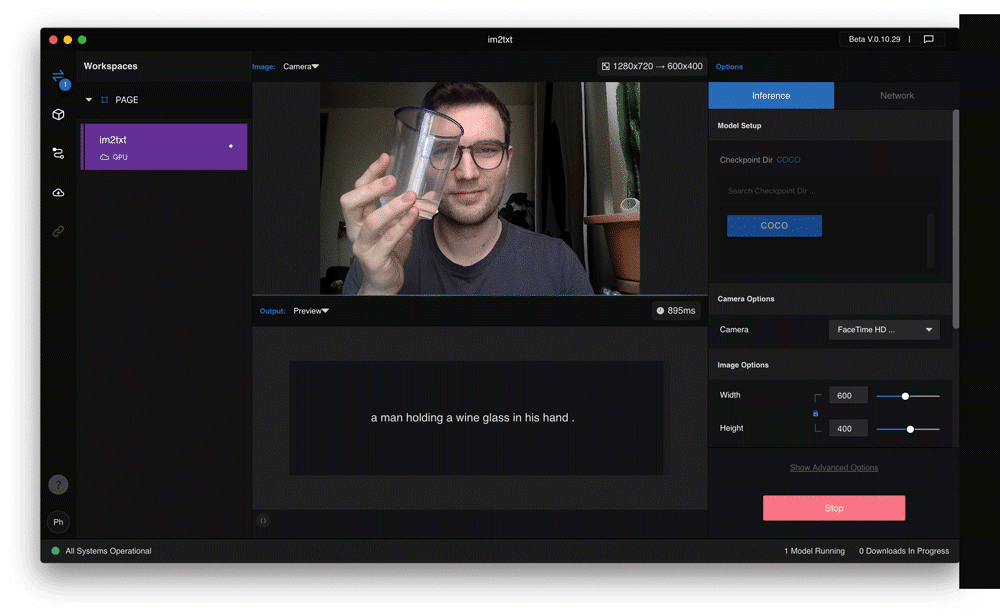Open the cloud download icon in sidebar
This screenshot has height=616, width=1000.
(x=58, y=192)
